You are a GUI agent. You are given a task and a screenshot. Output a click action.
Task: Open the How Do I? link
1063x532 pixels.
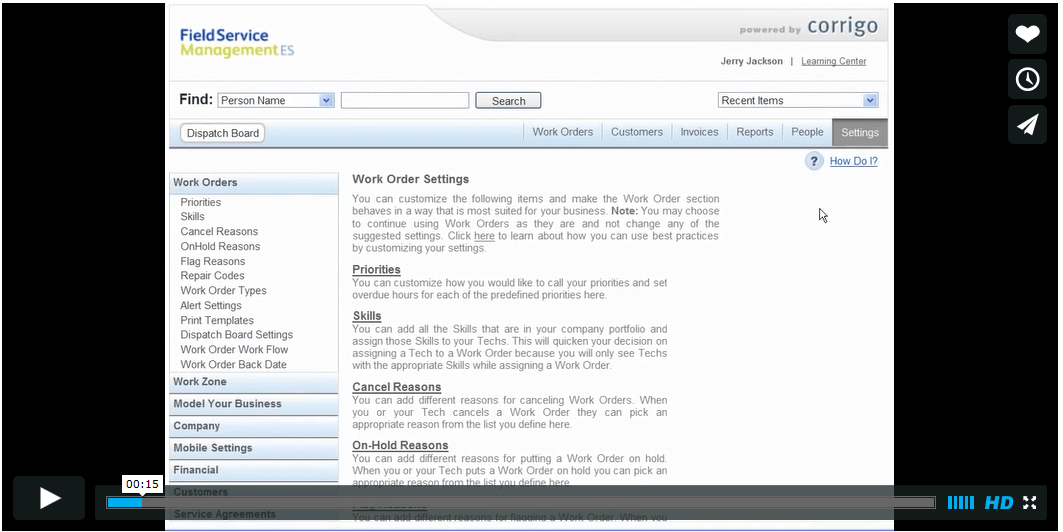[x=854, y=161]
